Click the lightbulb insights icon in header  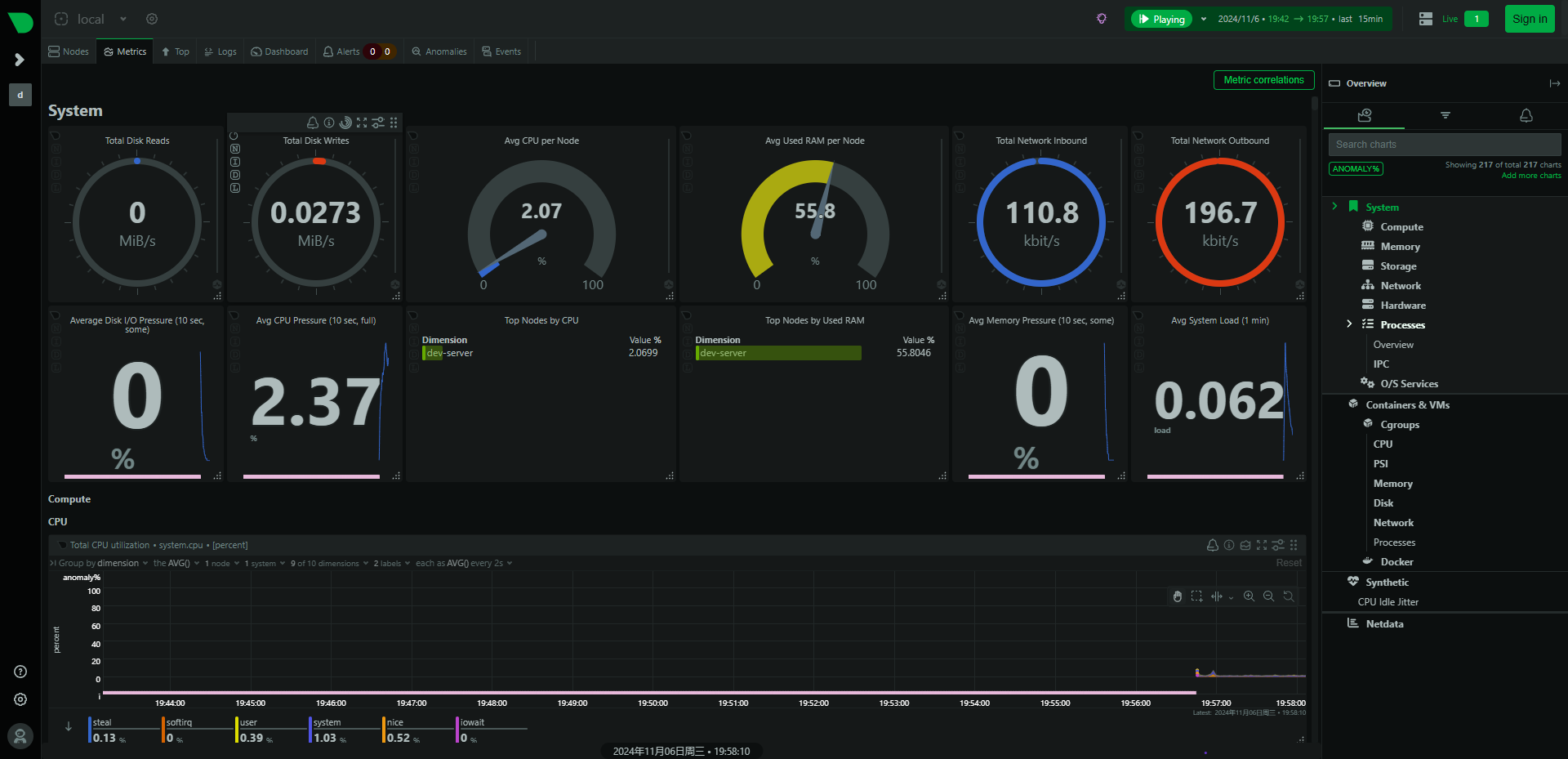click(1102, 19)
